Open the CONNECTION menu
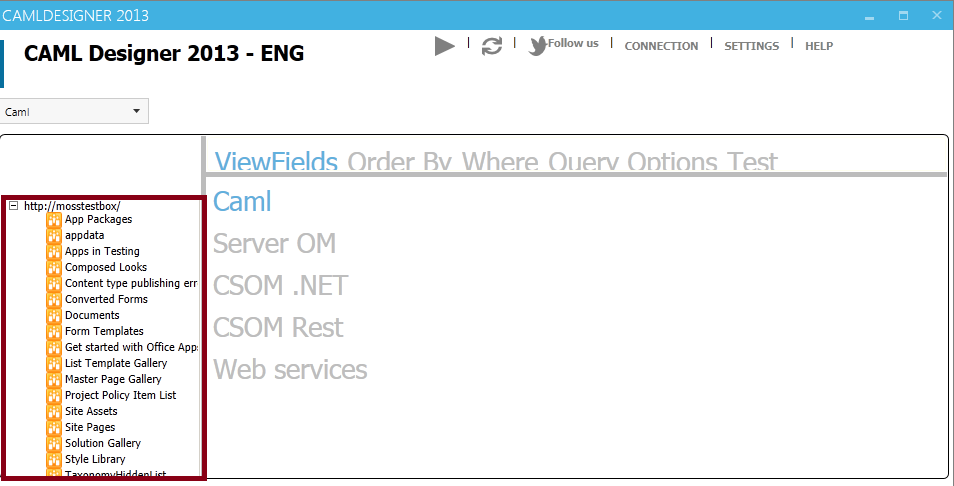The image size is (954, 486). pos(661,46)
